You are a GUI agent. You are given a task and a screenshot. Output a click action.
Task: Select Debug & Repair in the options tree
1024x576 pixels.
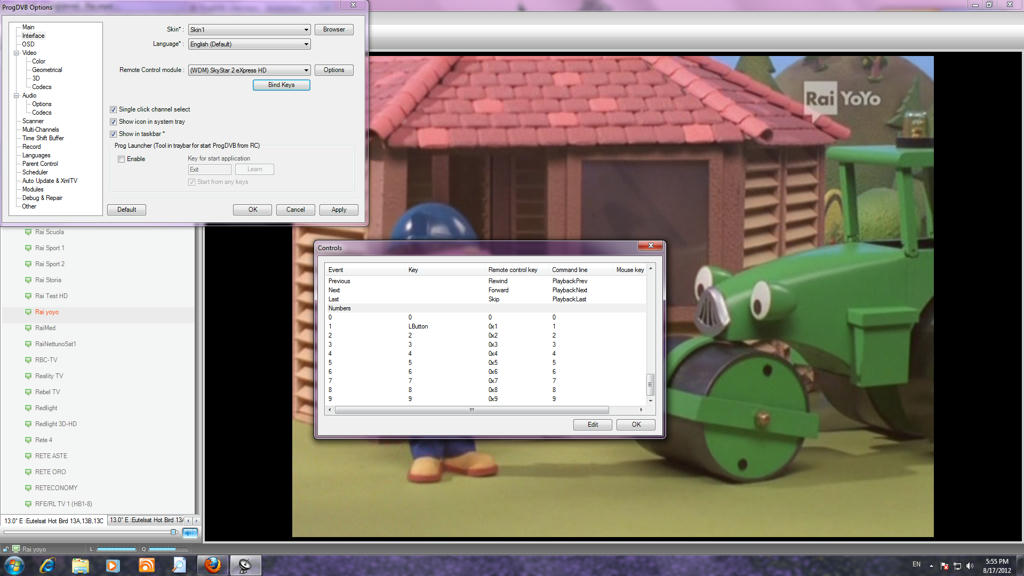coord(42,198)
